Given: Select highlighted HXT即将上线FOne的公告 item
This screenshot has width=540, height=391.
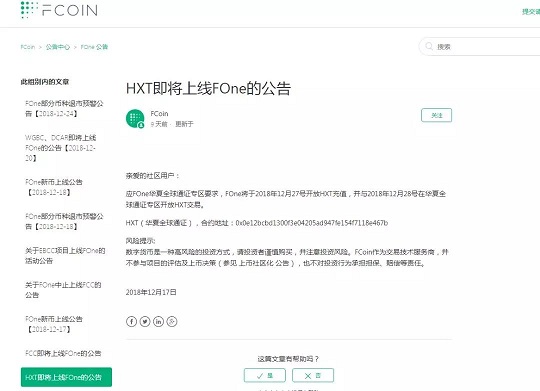Looking at the screenshot, I should coord(66,377).
